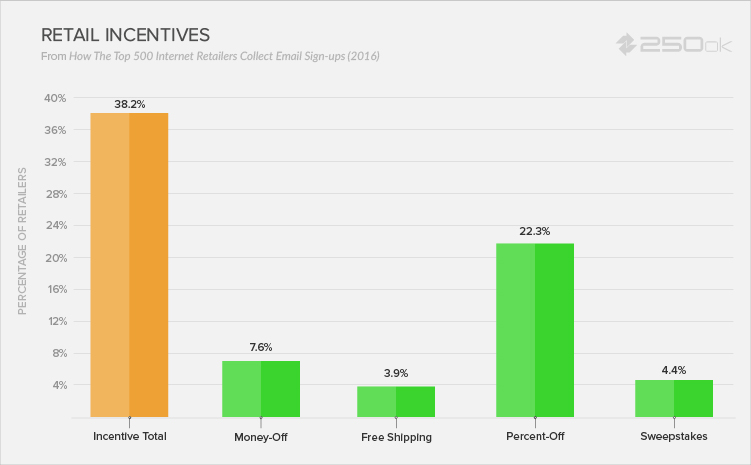Click the tall green Percent-Off bar
Viewport: 751px width, 465px height.
pyautogui.click(x=535, y=330)
